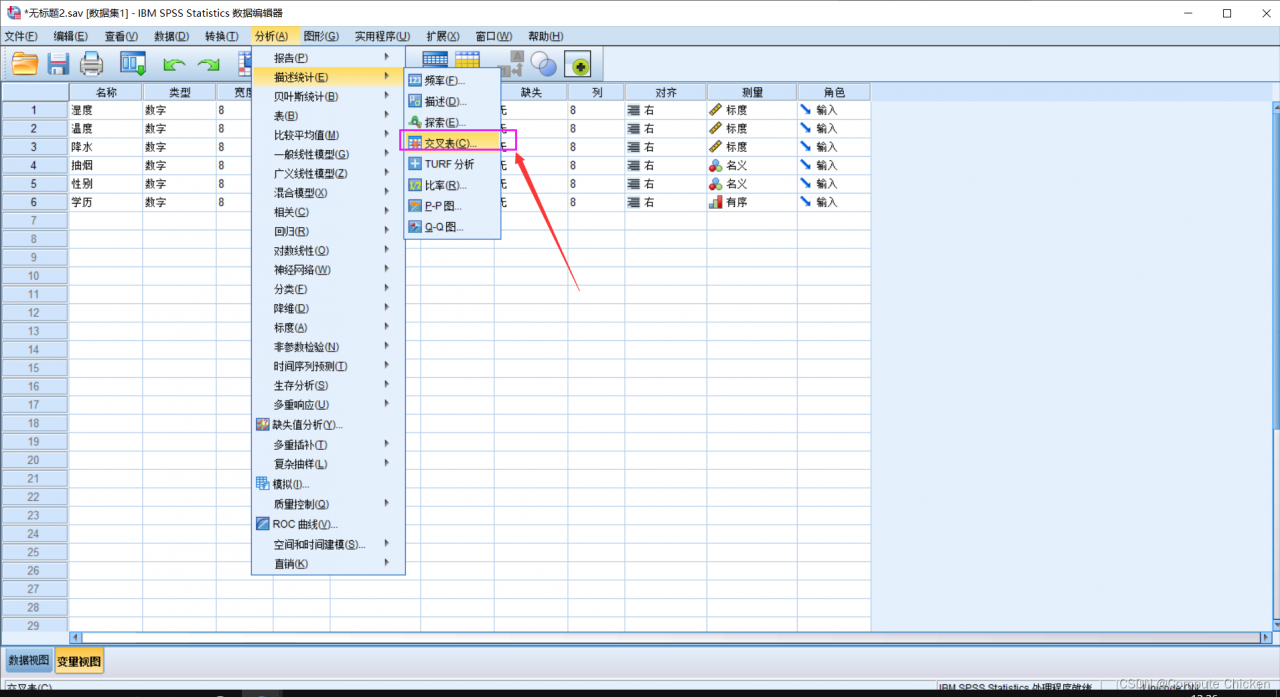Open the 文件(F) menu

coord(21,36)
